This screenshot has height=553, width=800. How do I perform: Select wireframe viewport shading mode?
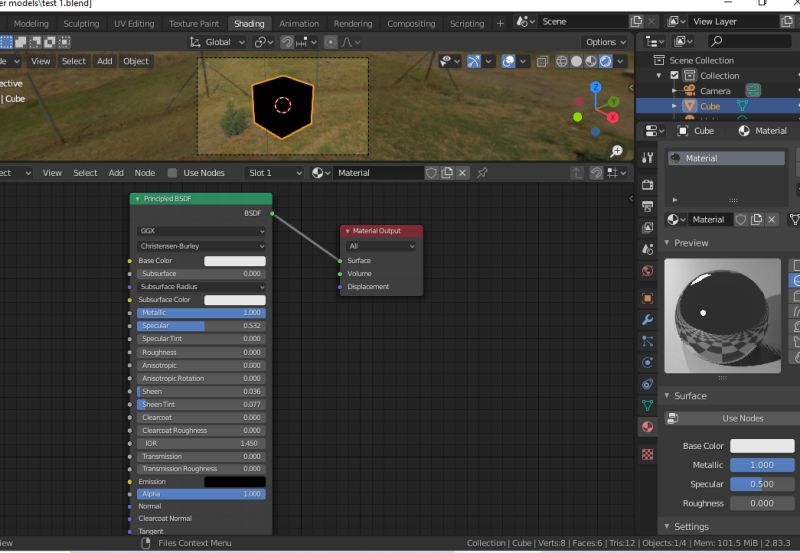click(562, 62)
